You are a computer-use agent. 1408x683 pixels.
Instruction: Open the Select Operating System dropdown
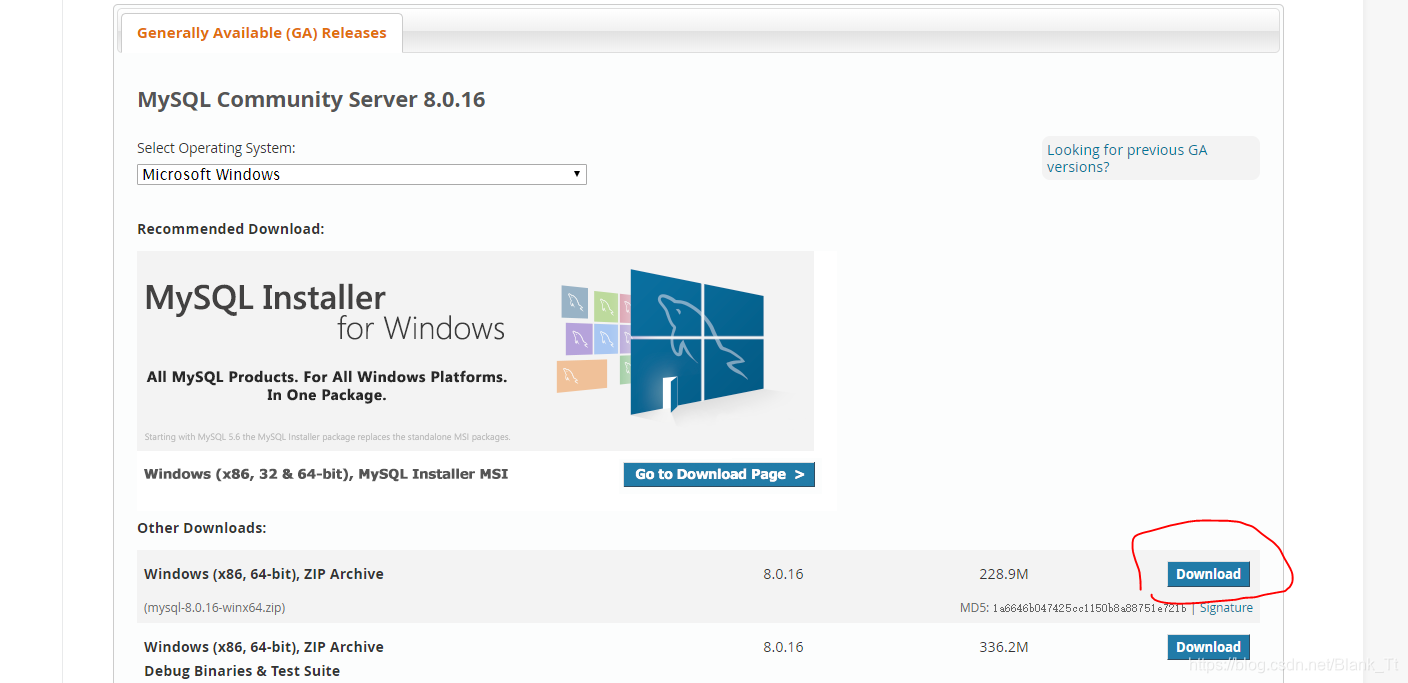(x=361, y=174)
